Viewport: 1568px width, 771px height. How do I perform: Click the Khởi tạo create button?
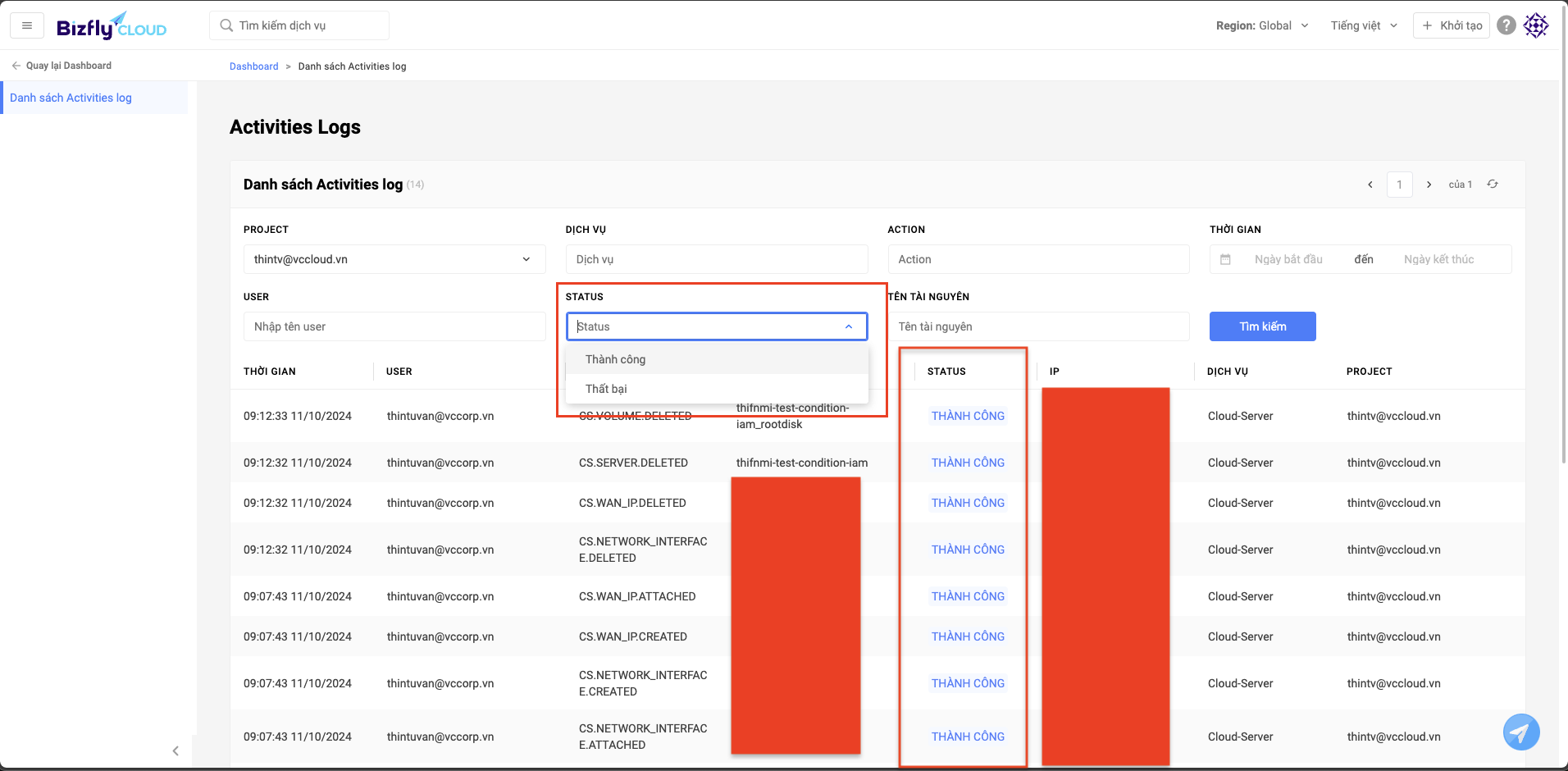click(1451, 25)
